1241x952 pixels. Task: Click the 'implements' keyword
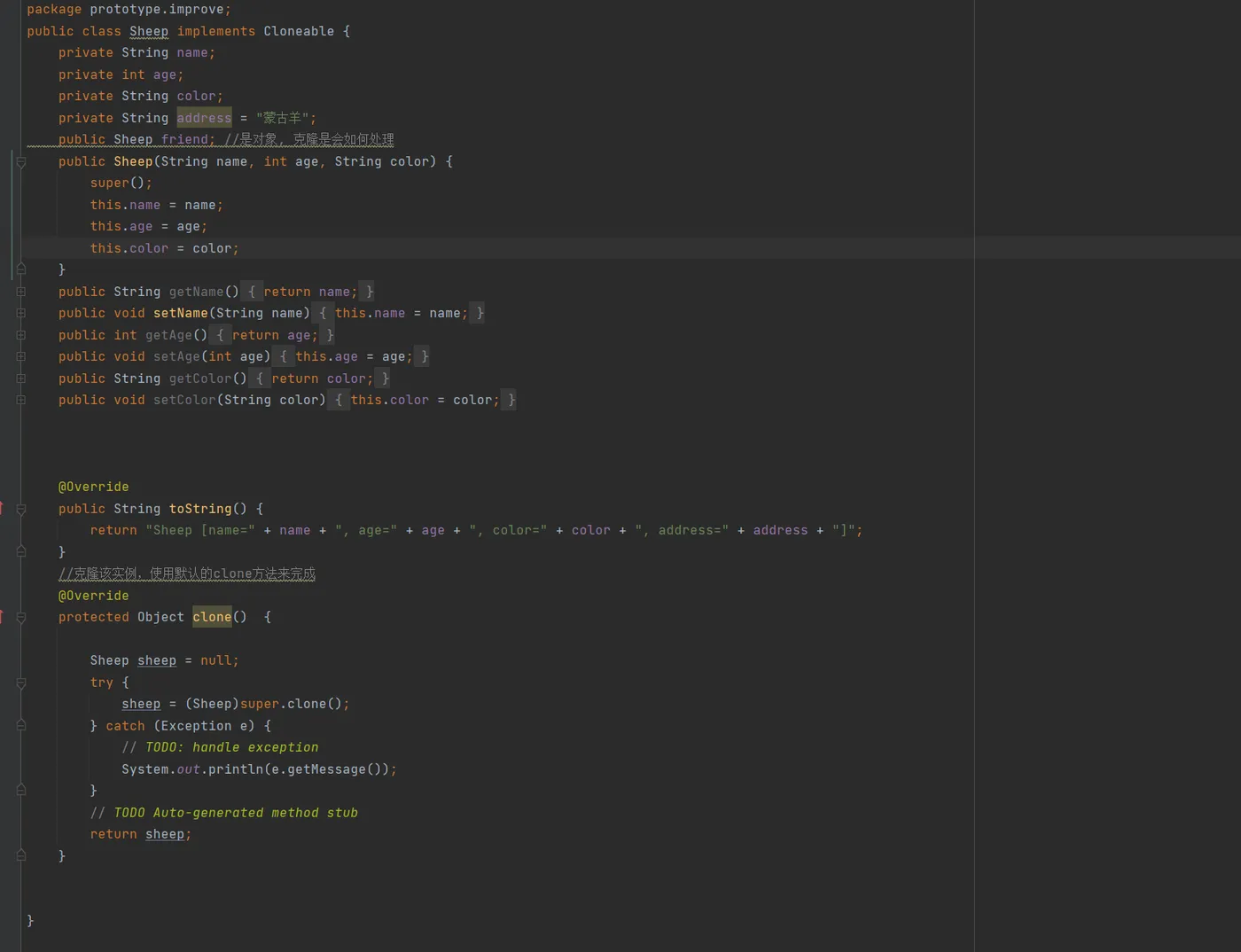click(x=216, y=31)
